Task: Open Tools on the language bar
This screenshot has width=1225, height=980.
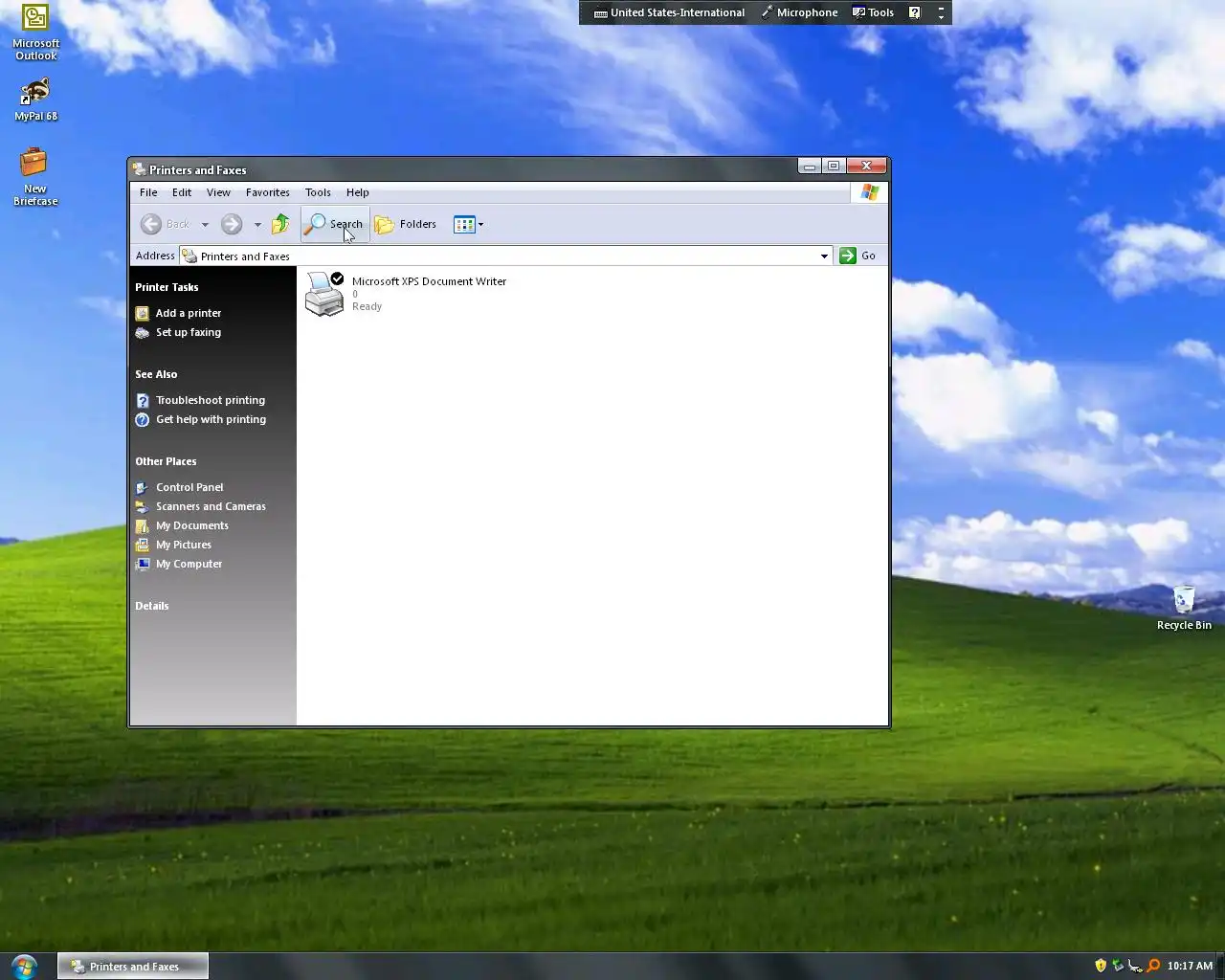Action: coord(873,12)
